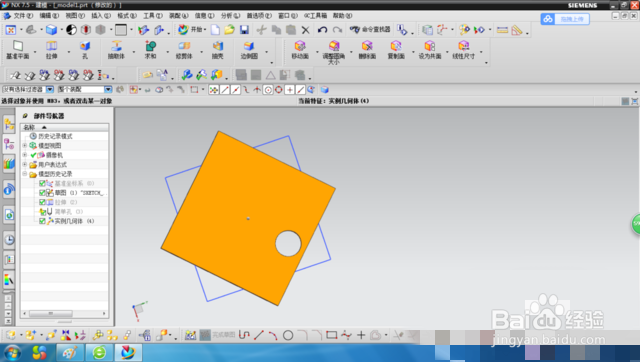Click the 设为共面 make coplanar tool
Image resolution: width=640 pixels, height=362 pixels.
tap(430, 50)
